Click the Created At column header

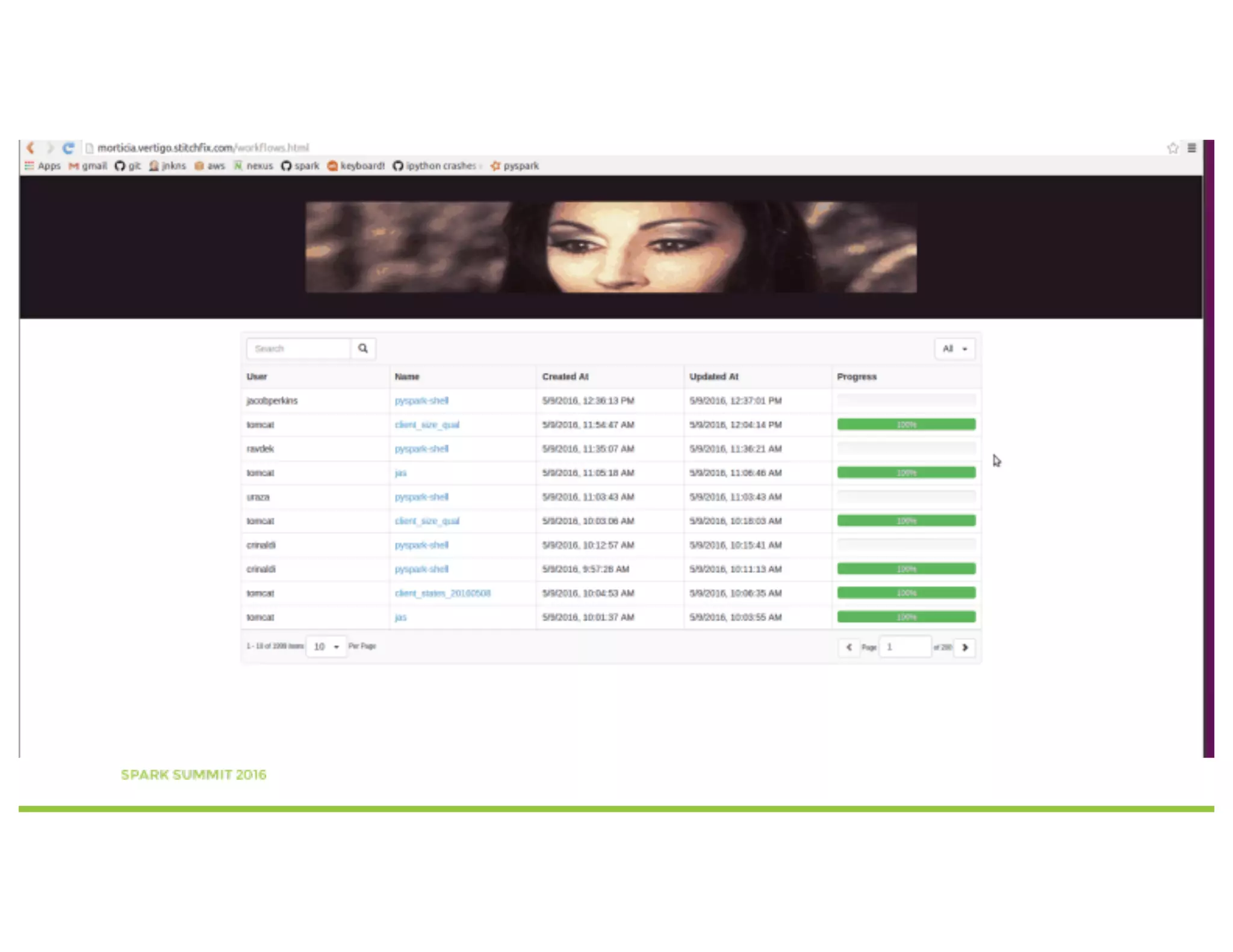[565, 377]
